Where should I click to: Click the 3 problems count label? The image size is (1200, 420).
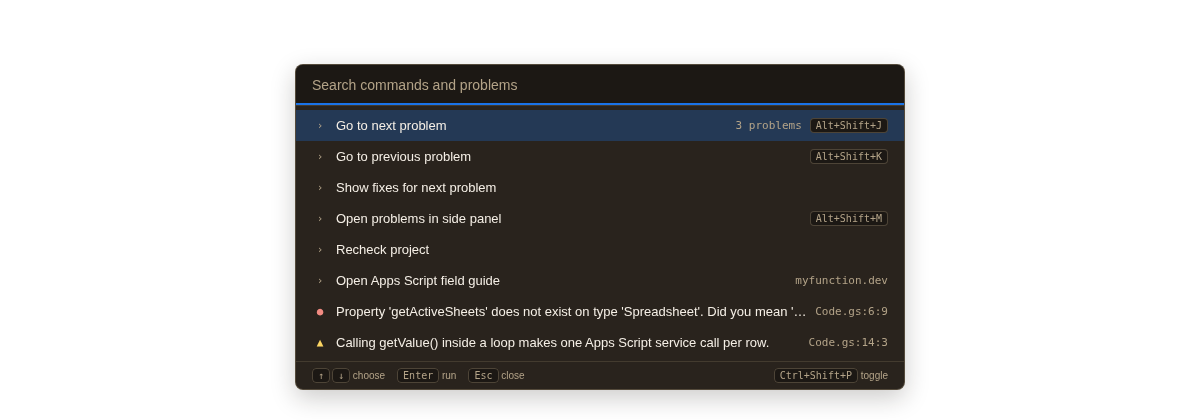click(768, 126)
